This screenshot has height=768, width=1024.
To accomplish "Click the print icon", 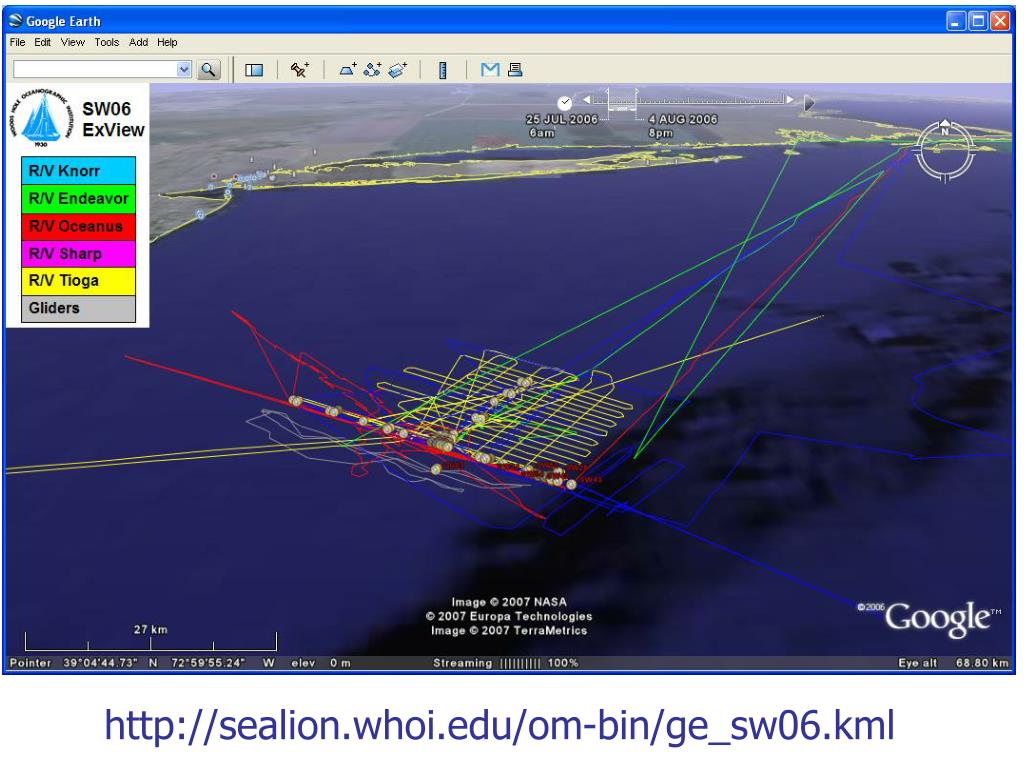I will pos(515,69).
